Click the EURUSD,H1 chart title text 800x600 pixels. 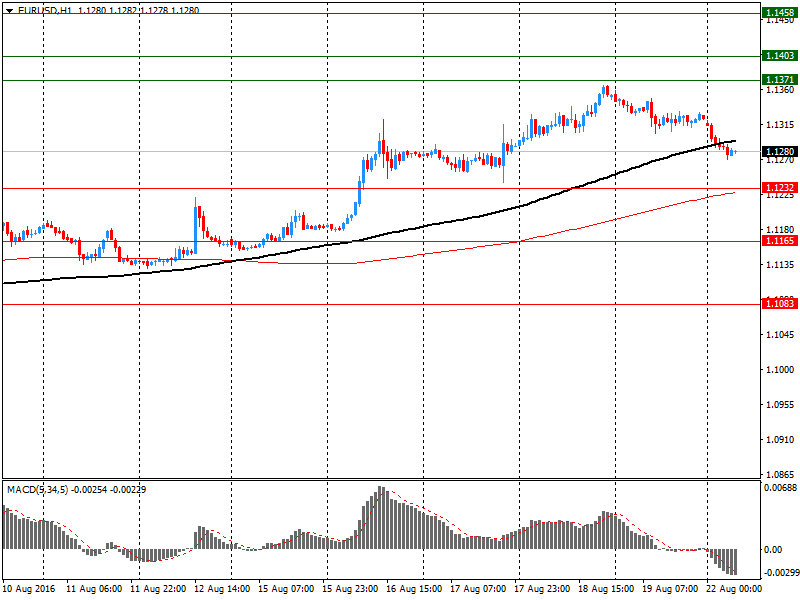coord(45,10)
